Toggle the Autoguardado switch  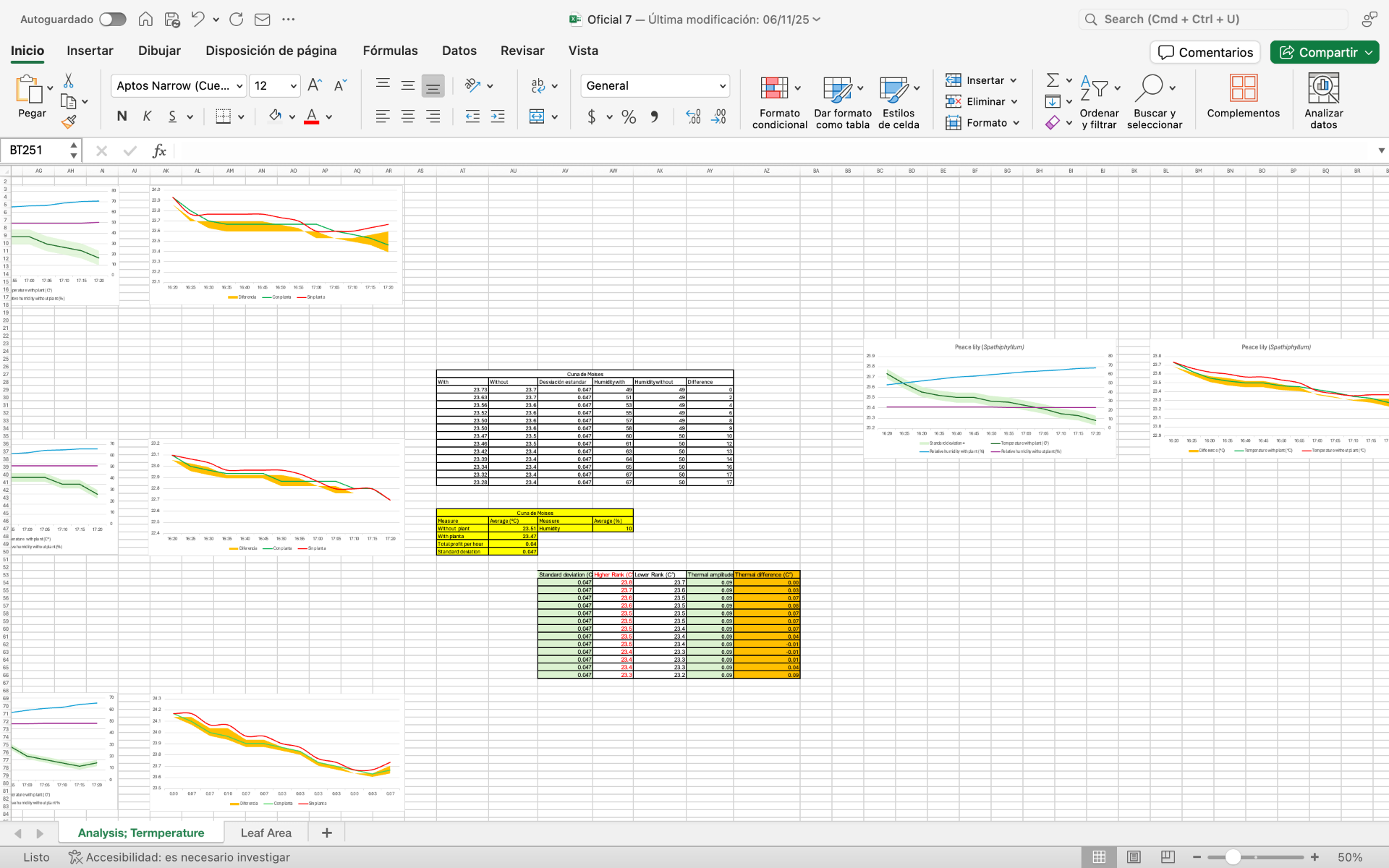tap(113, 20)
